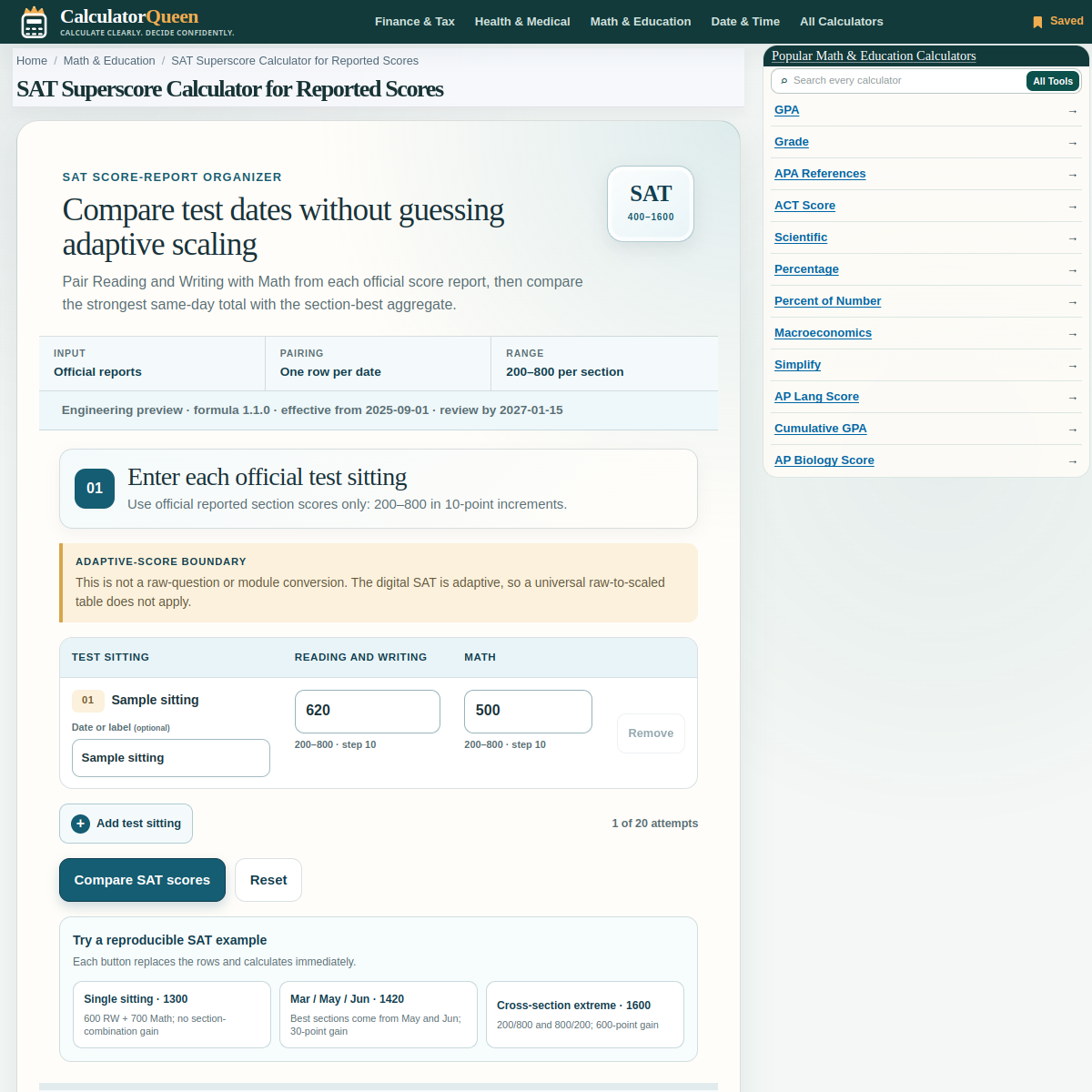Click 'Popular Math & Education Calculators' heading
The image size is (1092, 1092).
tap(874, 56)
